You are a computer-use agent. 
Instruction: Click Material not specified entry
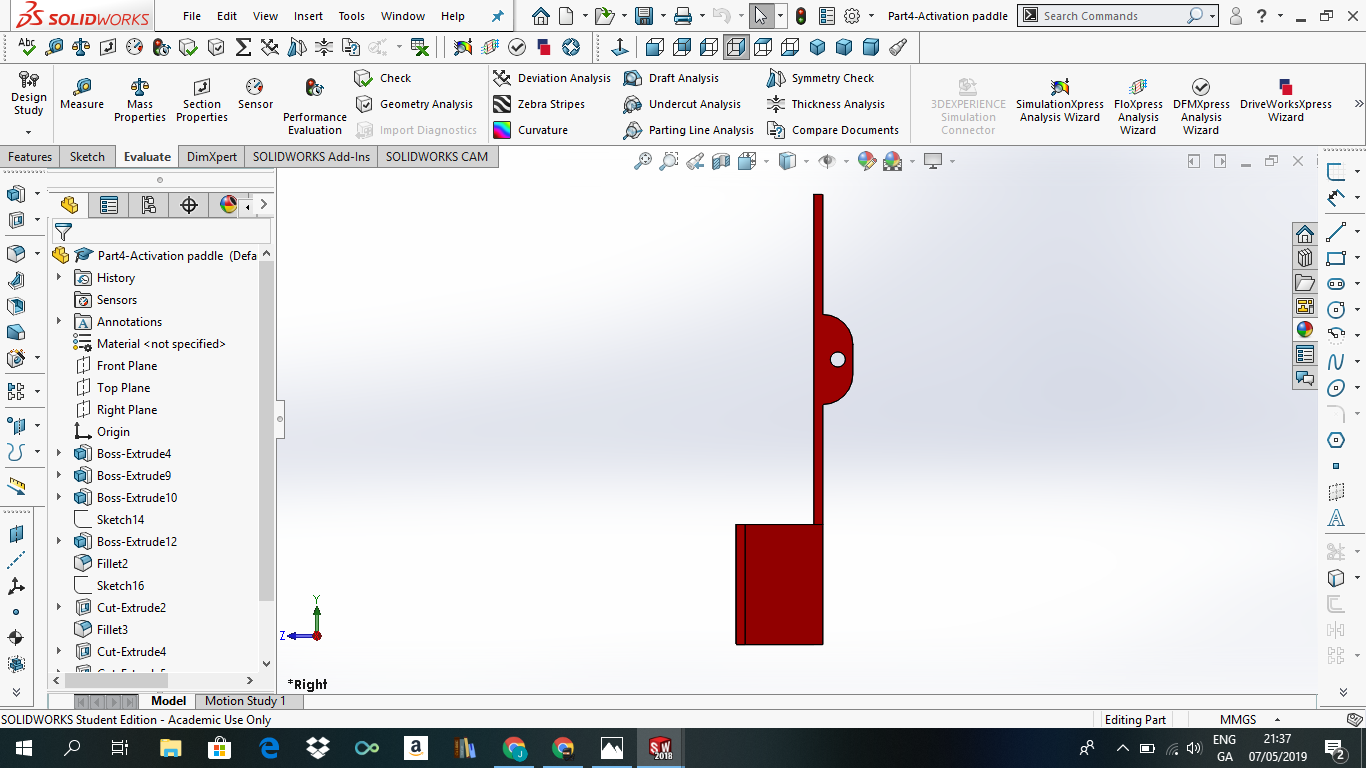click(161, 343)
